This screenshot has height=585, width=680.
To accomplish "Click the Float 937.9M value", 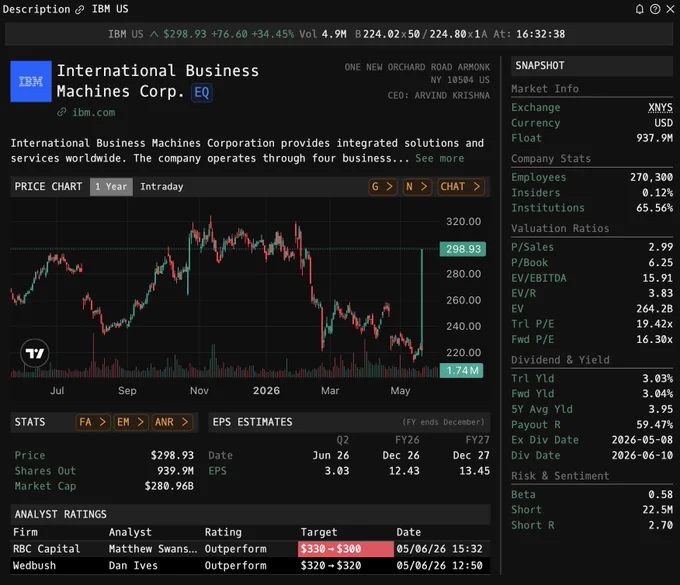I will (x=654, y=138).
